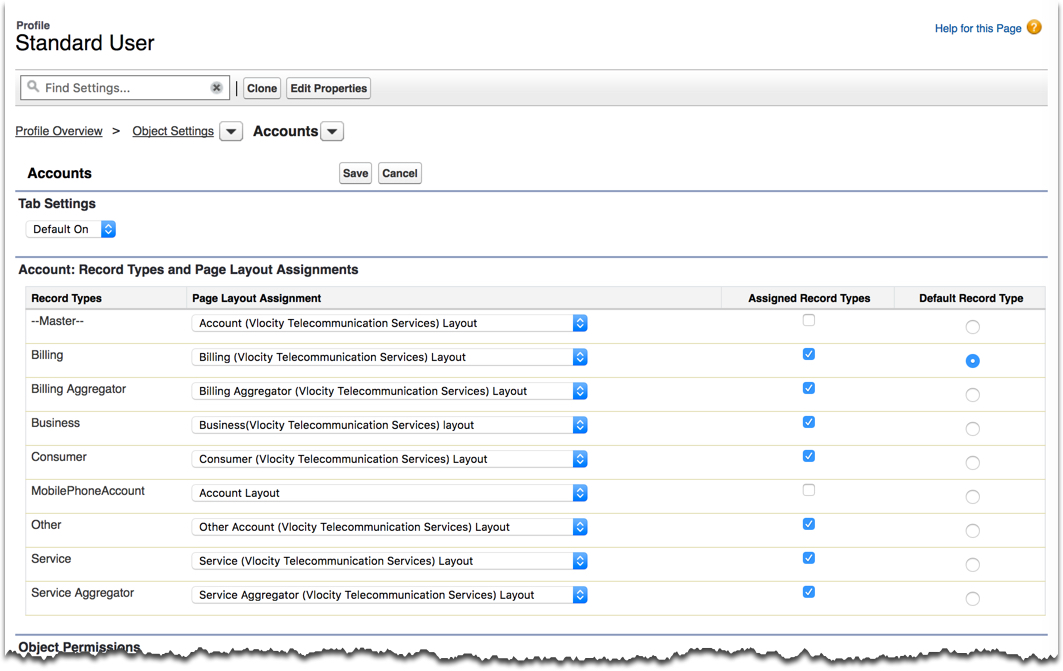The height and width of the screenshot is (671, 1063).
Task: Set Service as the Default Record Type
Action: [x=972, y=564]
